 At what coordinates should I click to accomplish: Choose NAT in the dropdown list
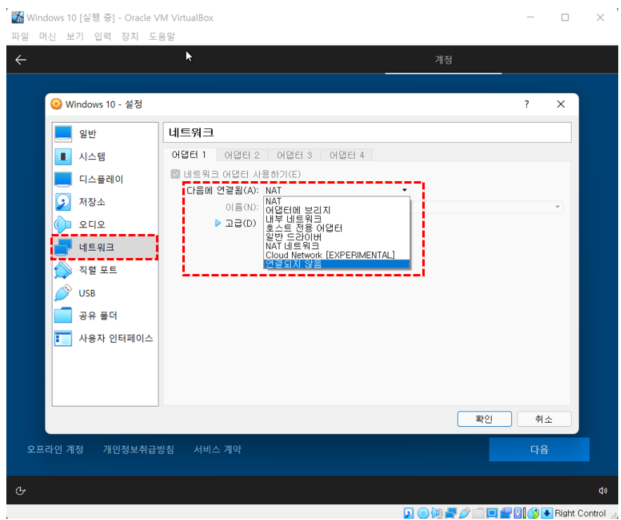tap(337, 201)
